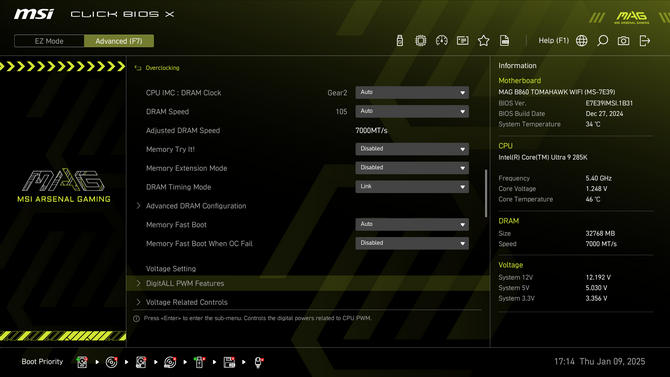Select third boot device hard disk icon
This screenshot has height=377, width=670.
[141, 362]
